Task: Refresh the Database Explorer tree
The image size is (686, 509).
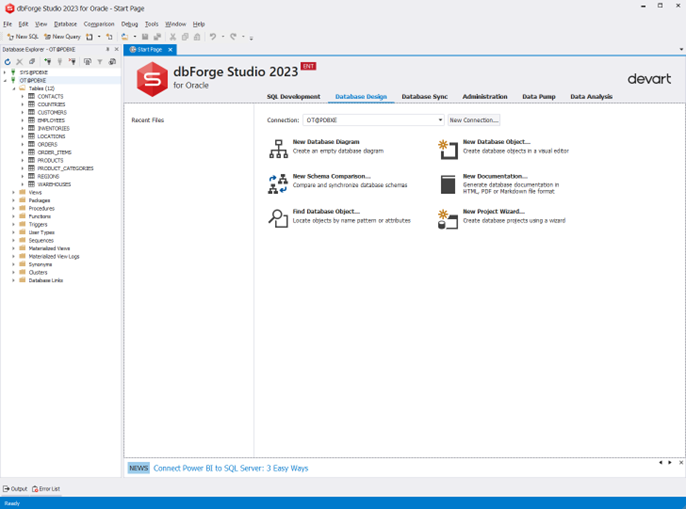Action: coord(7,62)
